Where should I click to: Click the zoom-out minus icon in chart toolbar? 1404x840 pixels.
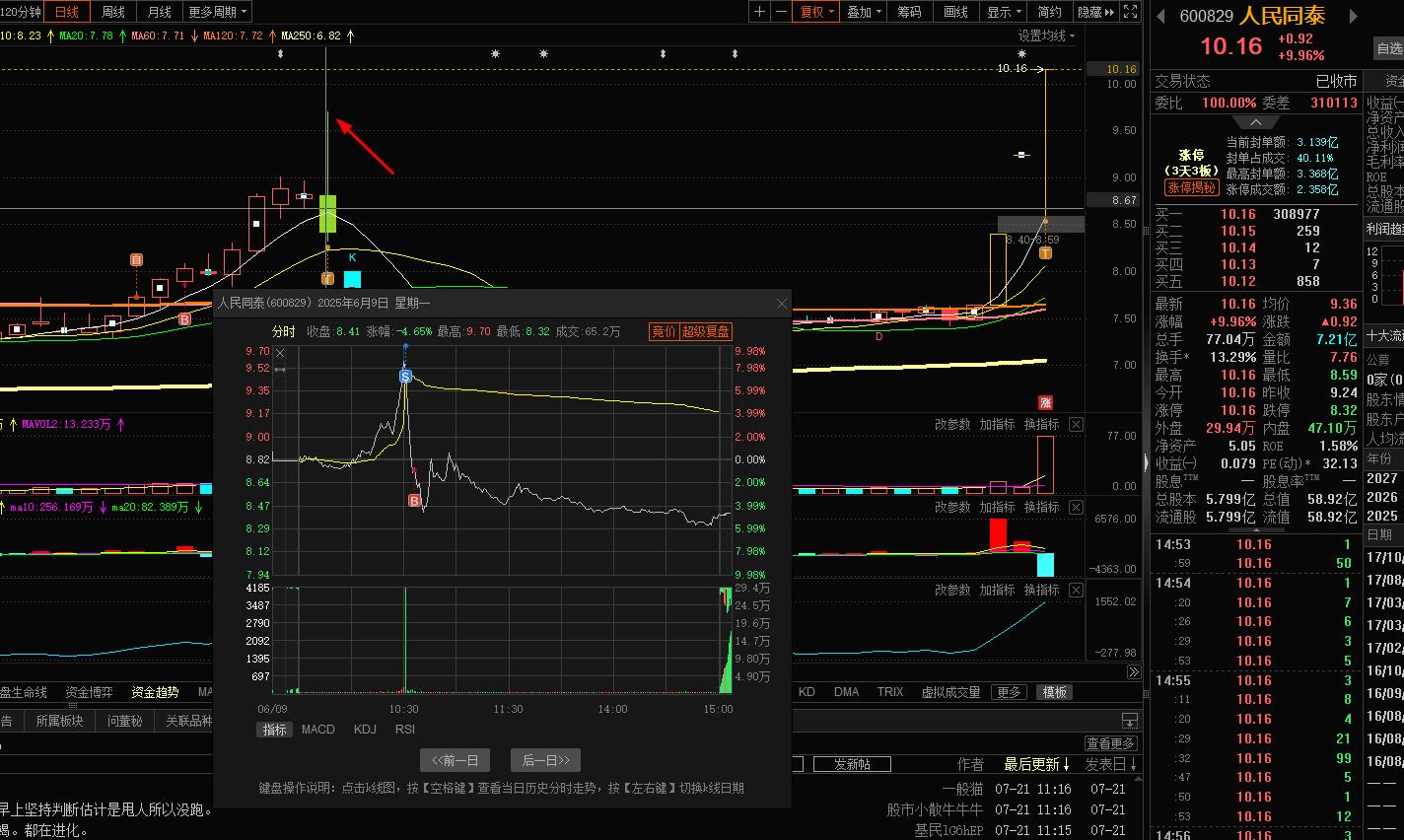781,12
